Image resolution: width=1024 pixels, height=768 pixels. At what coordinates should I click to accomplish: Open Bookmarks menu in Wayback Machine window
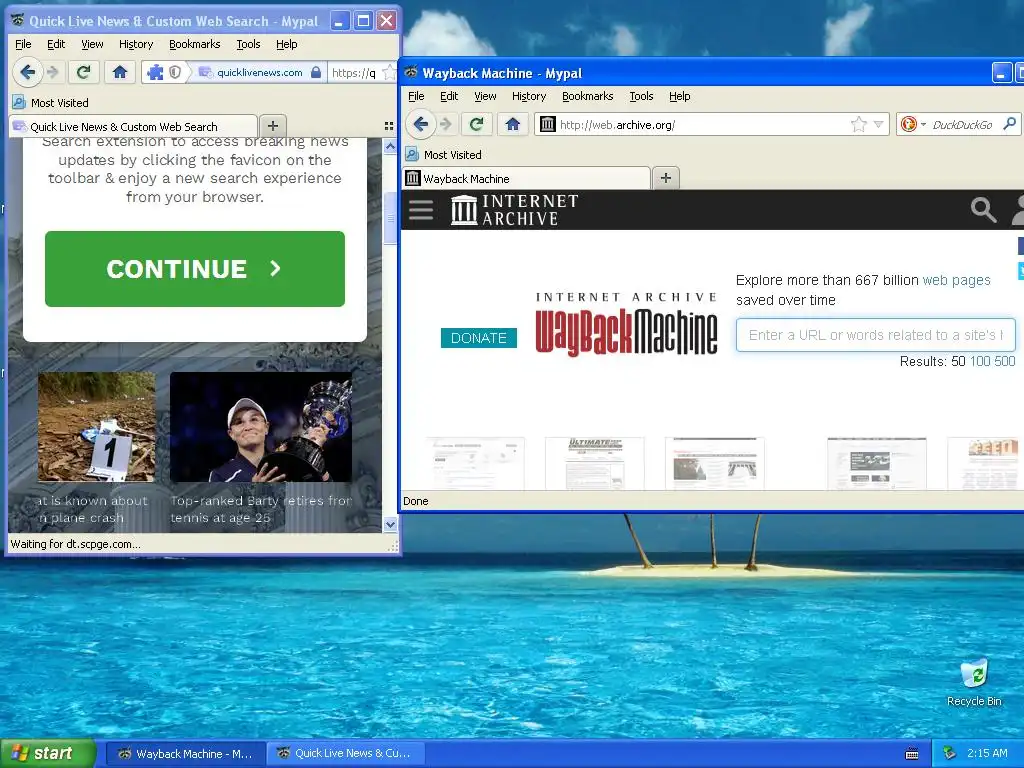(x=587, y=96)
